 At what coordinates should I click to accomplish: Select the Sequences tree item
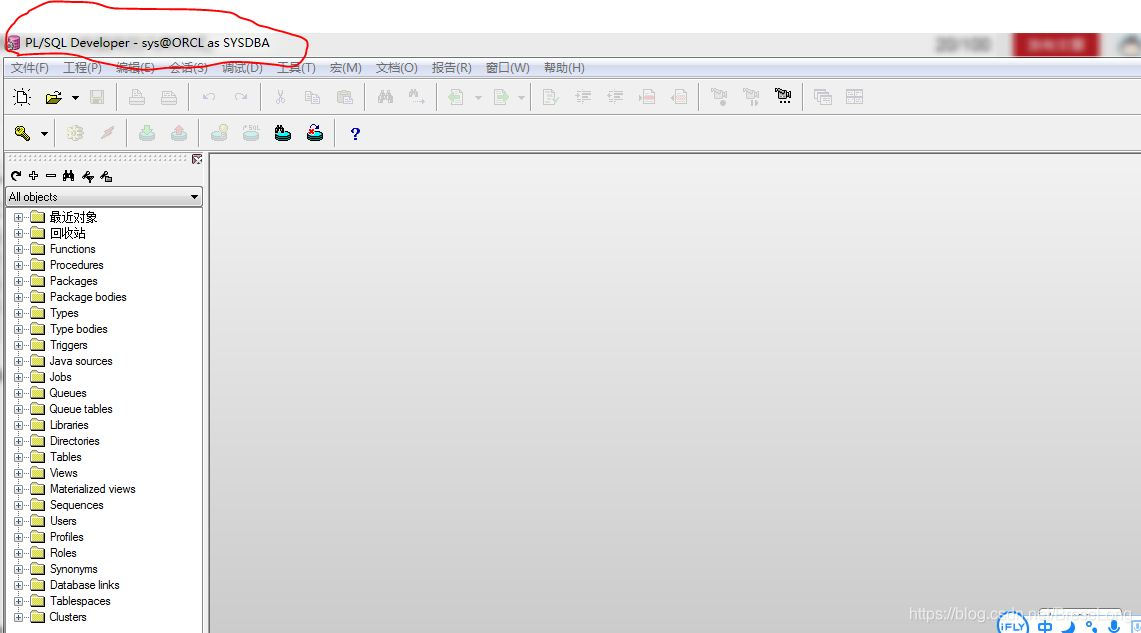[76, 505]
